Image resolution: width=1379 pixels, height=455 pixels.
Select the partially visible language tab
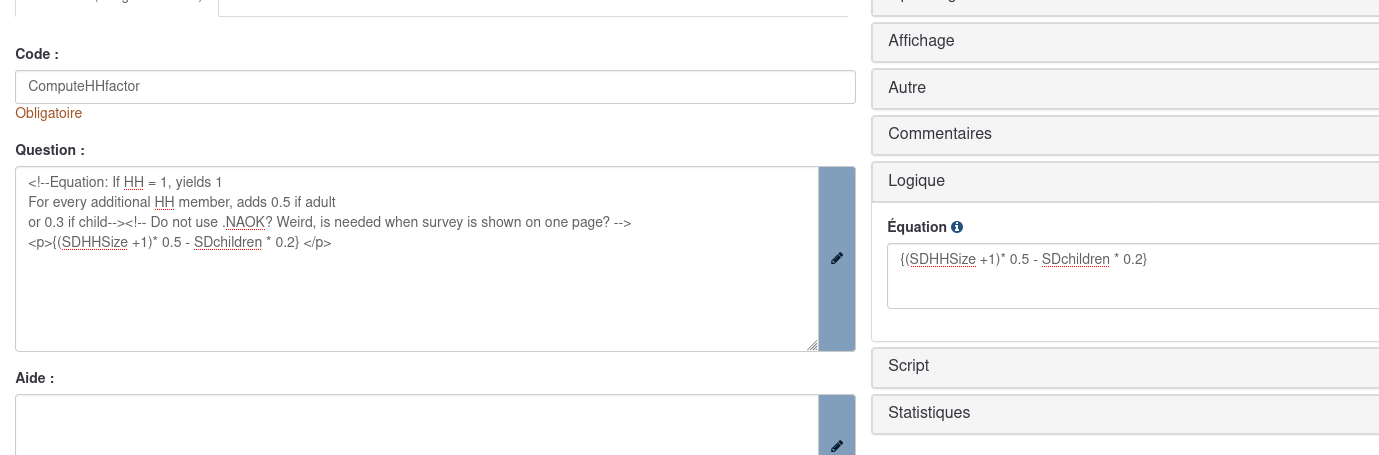click(117, 7)
